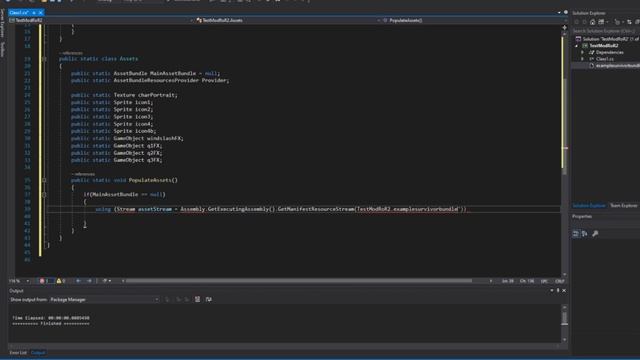Expand the Class1.cs node in Solution Explorer

click(582, 59)
